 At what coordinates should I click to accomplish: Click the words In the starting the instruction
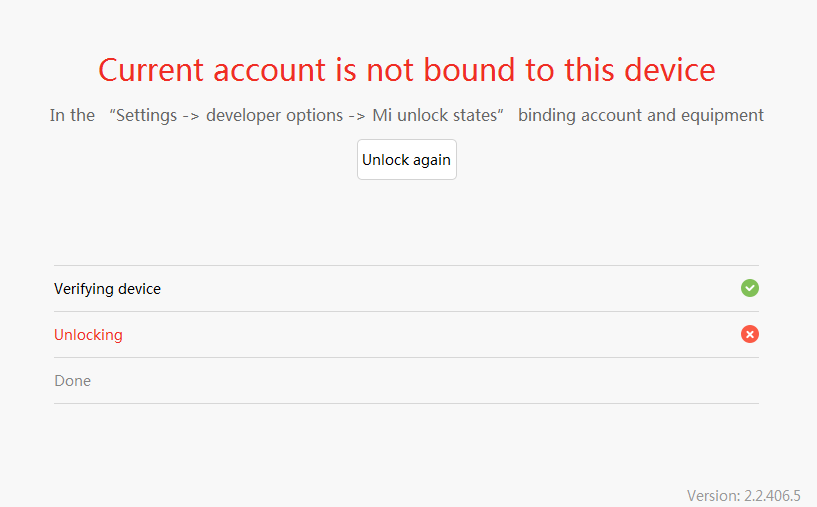coord(72,115)
